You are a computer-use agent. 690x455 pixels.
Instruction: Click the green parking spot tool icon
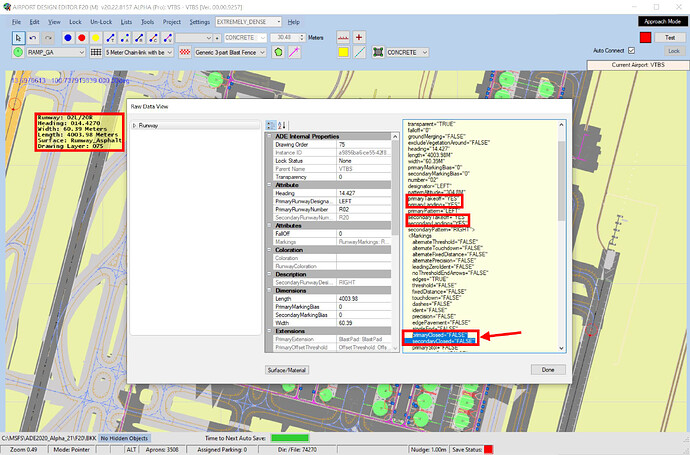[18, 52]
